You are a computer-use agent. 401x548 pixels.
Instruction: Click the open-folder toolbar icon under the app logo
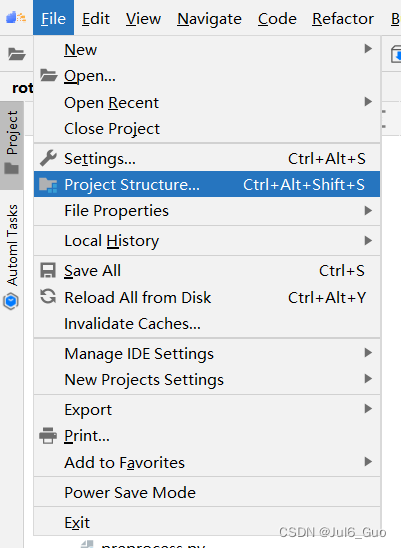[x=16, y=54]
